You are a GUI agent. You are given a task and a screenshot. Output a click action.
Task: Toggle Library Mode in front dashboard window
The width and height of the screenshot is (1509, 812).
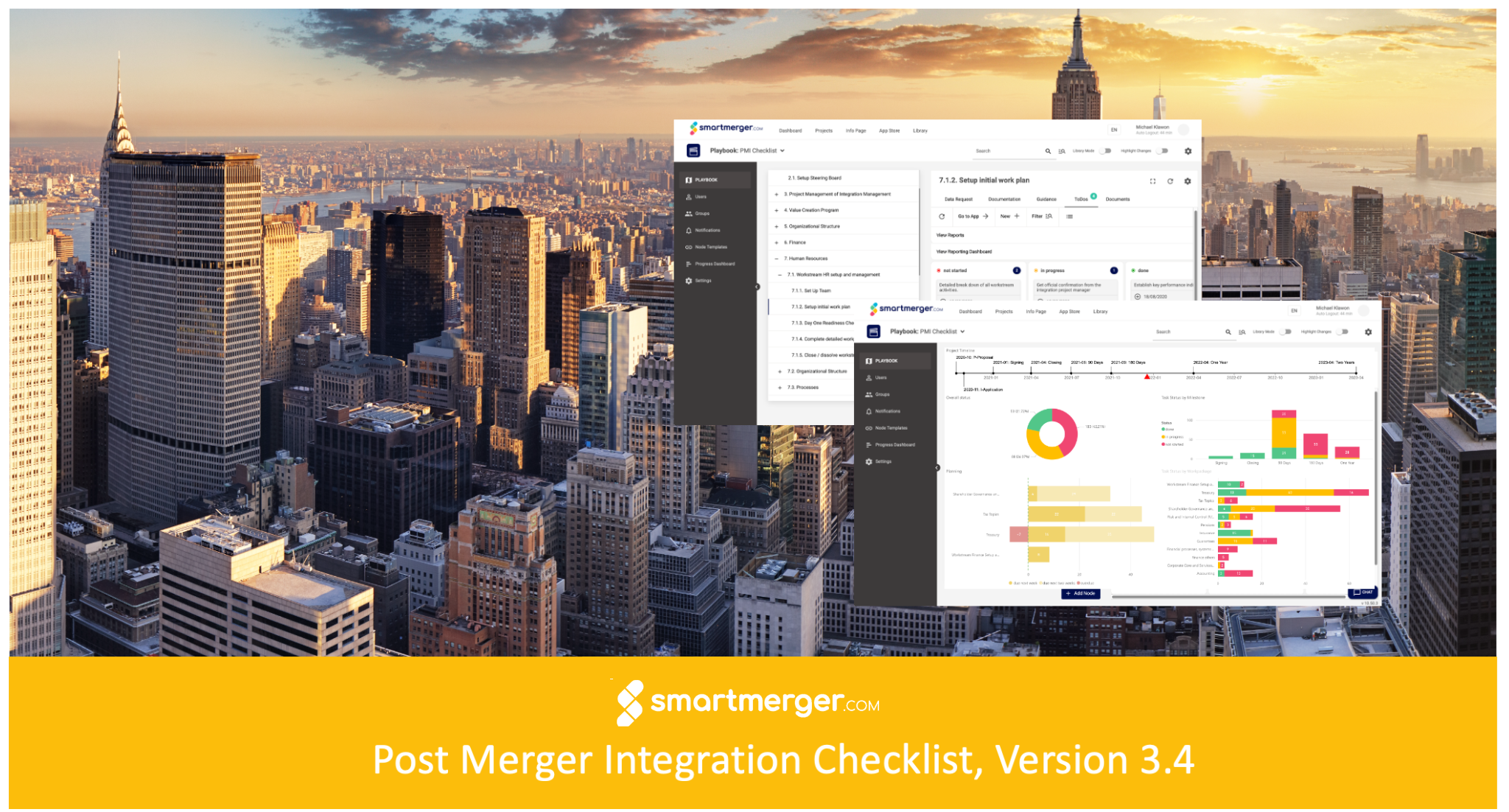(1286, 332)
